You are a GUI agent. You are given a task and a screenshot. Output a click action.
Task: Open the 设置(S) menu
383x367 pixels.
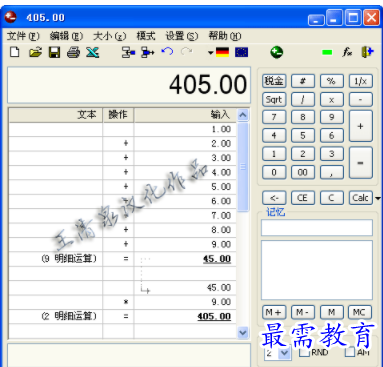tap(182, 36)
